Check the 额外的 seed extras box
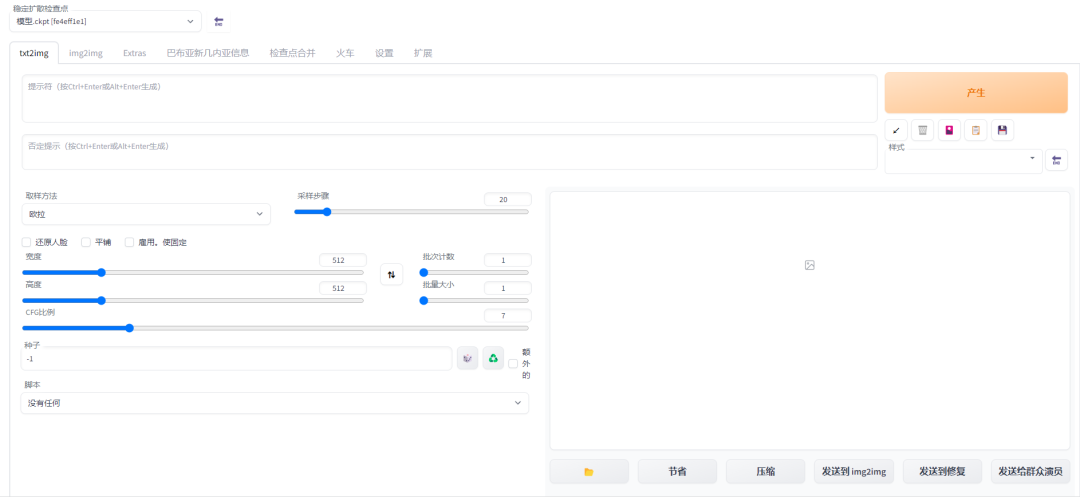Screen dimensions: 1080x497 click(512, 363)
